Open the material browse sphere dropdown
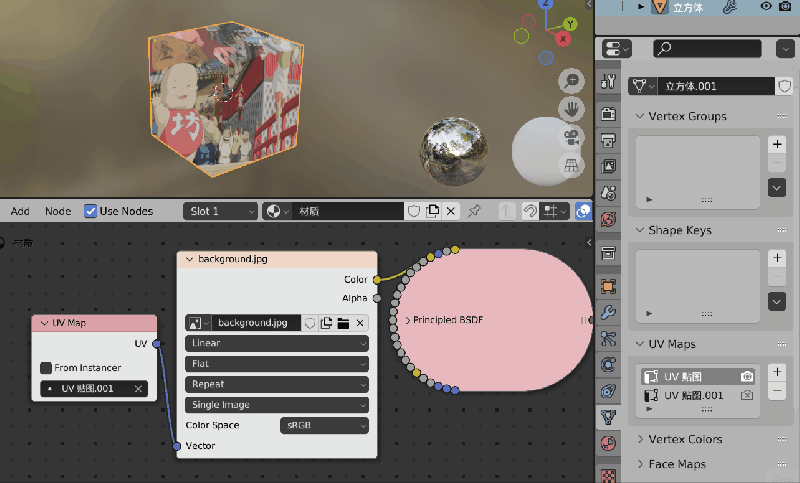This screenshot has width=800, height=483. [x=277, y=211]
